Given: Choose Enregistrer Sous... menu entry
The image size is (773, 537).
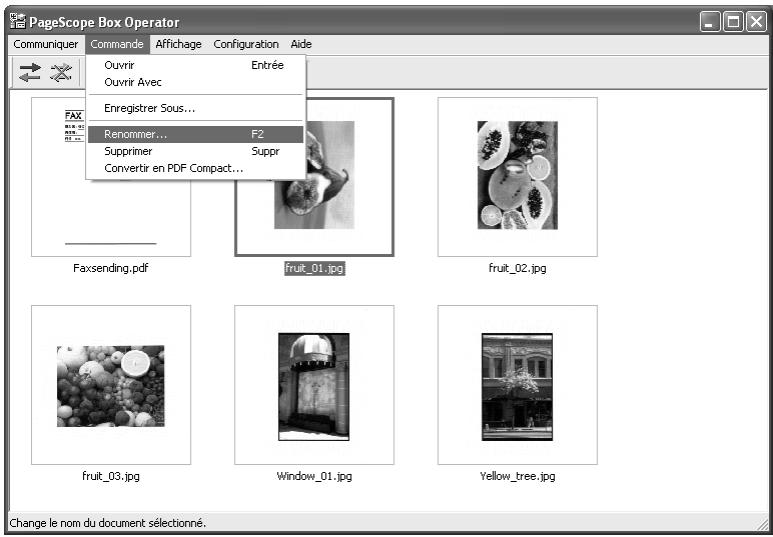Looking at the screenshot, I should [x=196, y=108].
